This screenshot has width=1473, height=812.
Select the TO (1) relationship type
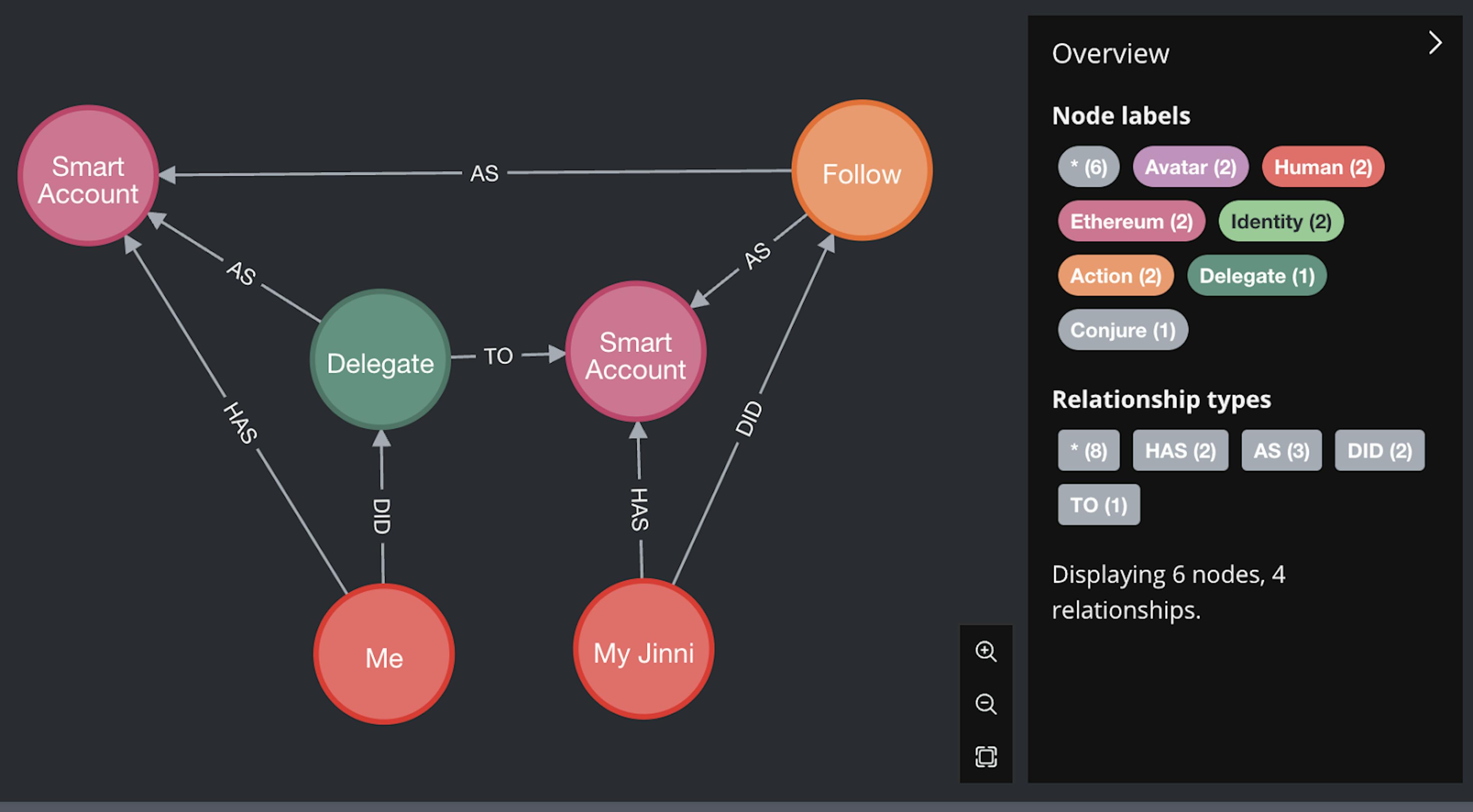(x=1099, y=504)
